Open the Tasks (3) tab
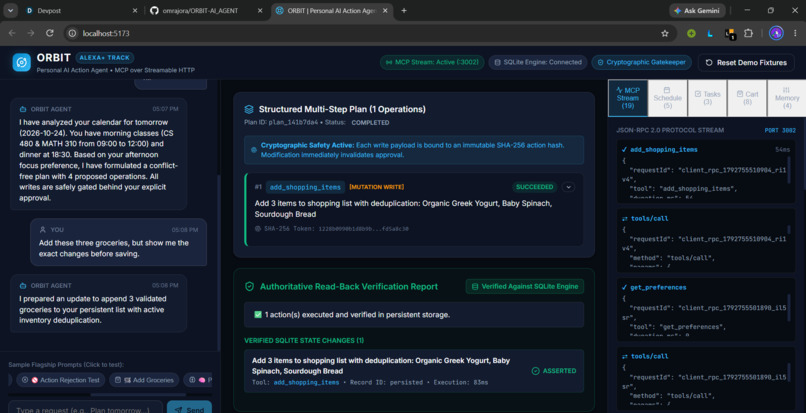The width and height of the screenshot is (806, 413). [x=707, y=98]
